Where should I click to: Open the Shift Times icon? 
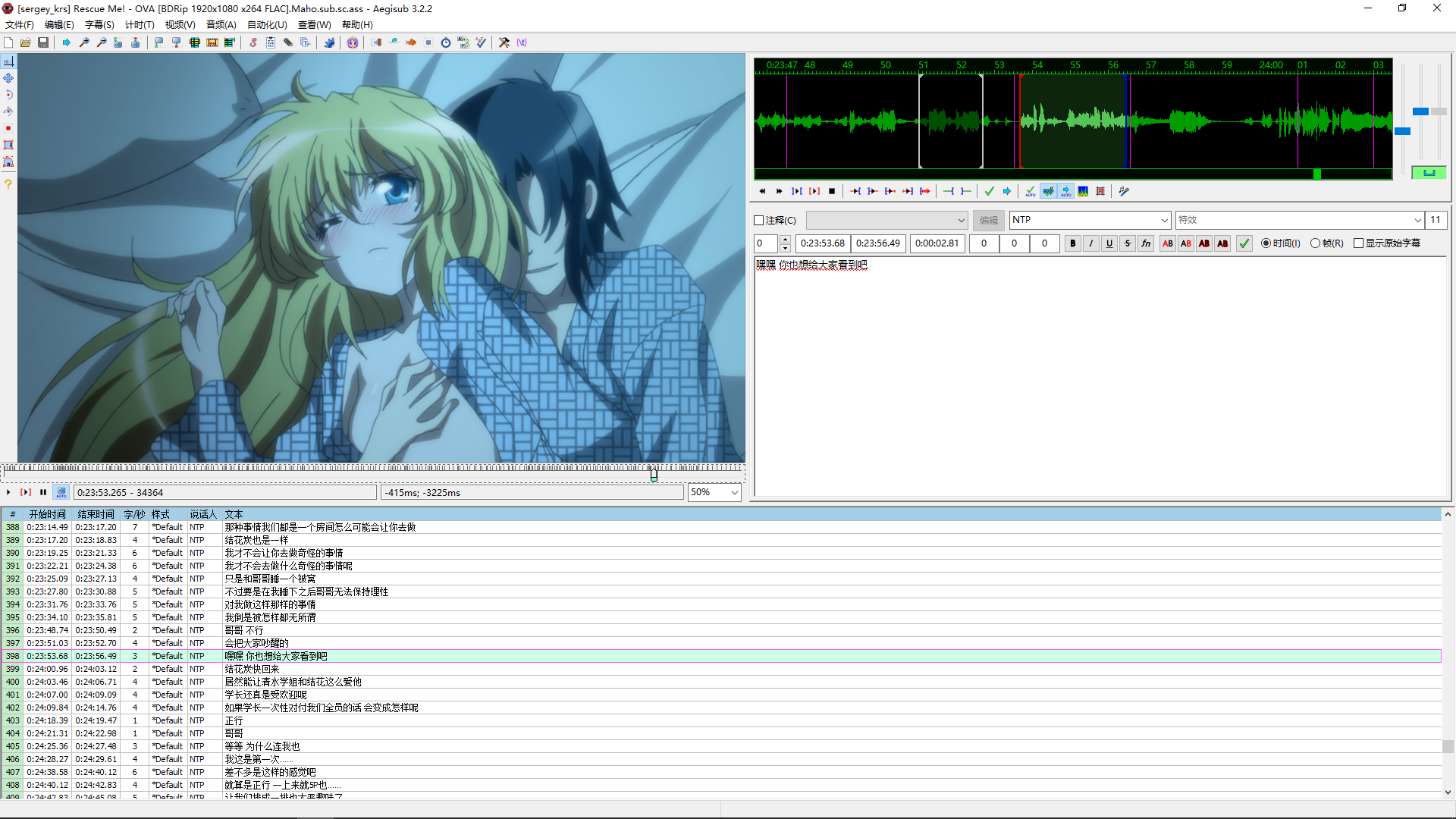click(377, 42)
